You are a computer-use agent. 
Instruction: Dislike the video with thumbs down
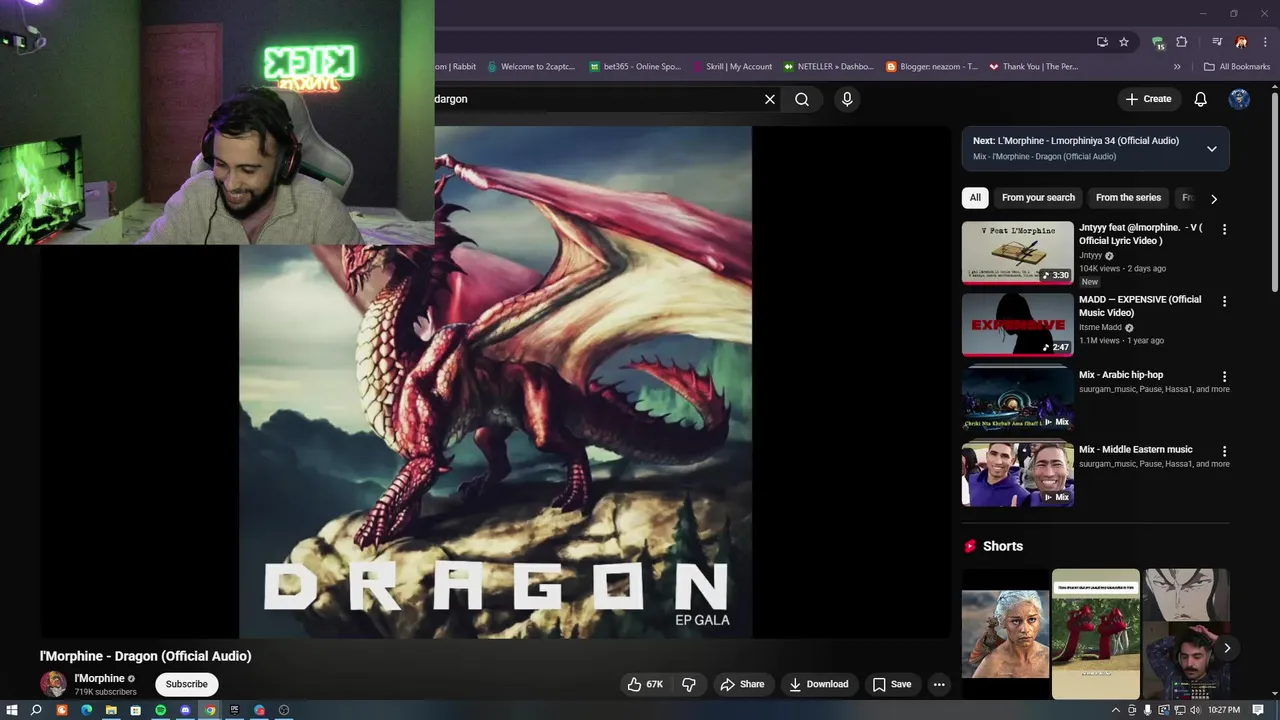(x=689, y=684)
